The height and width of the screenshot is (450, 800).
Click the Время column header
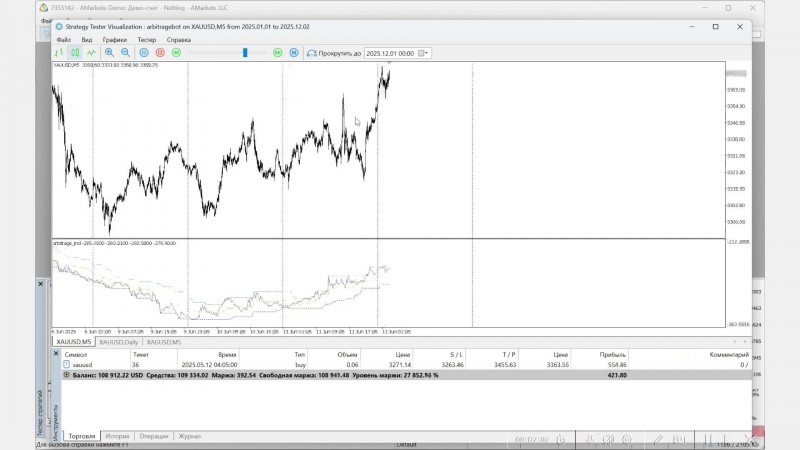tap(227, 355)
